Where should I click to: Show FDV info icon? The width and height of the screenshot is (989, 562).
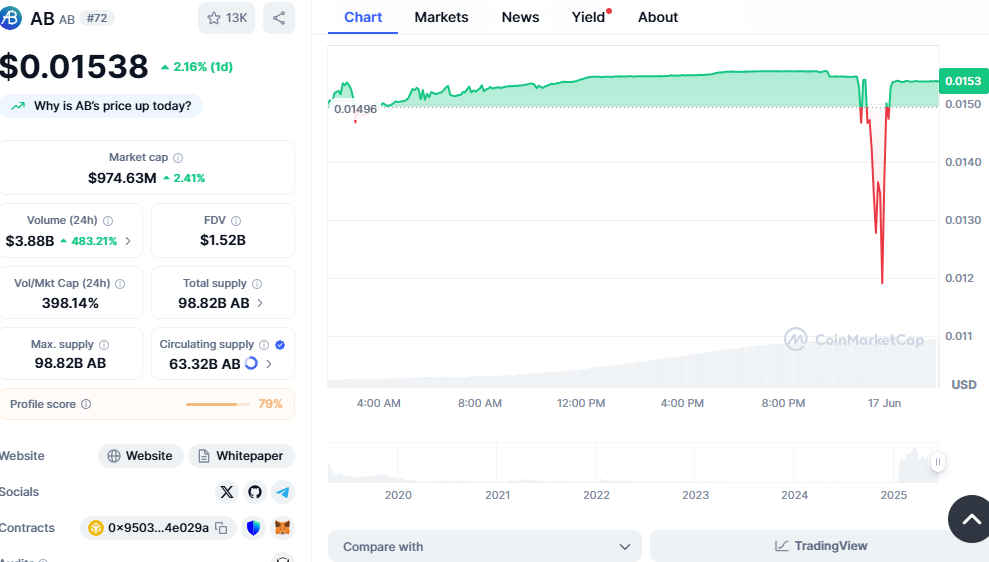[x=236, y=221]
